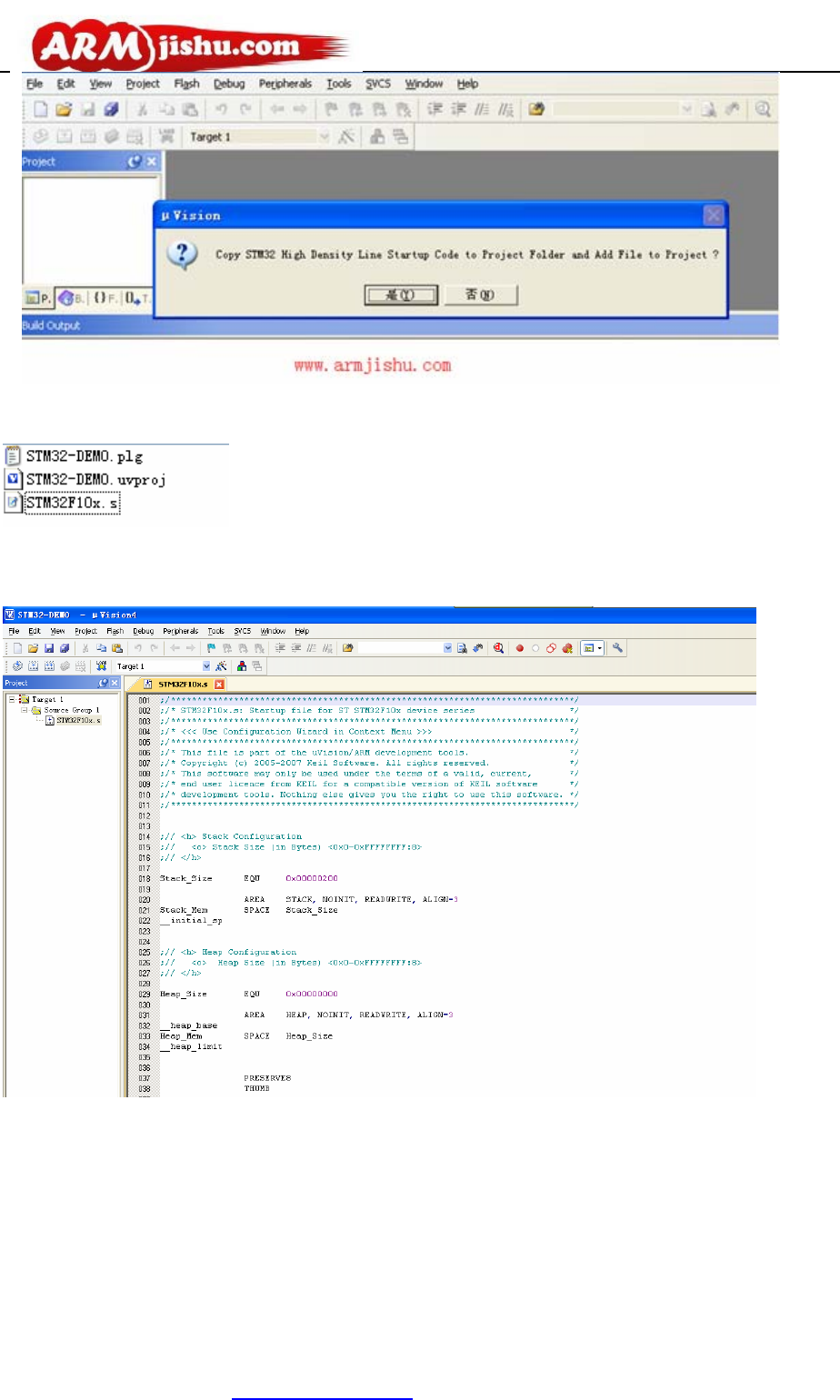840x1400 pixels.
Task: Click find text input field in STM32-DEMO toolbar
Action: pyautogui.click(x=399, y=648)
